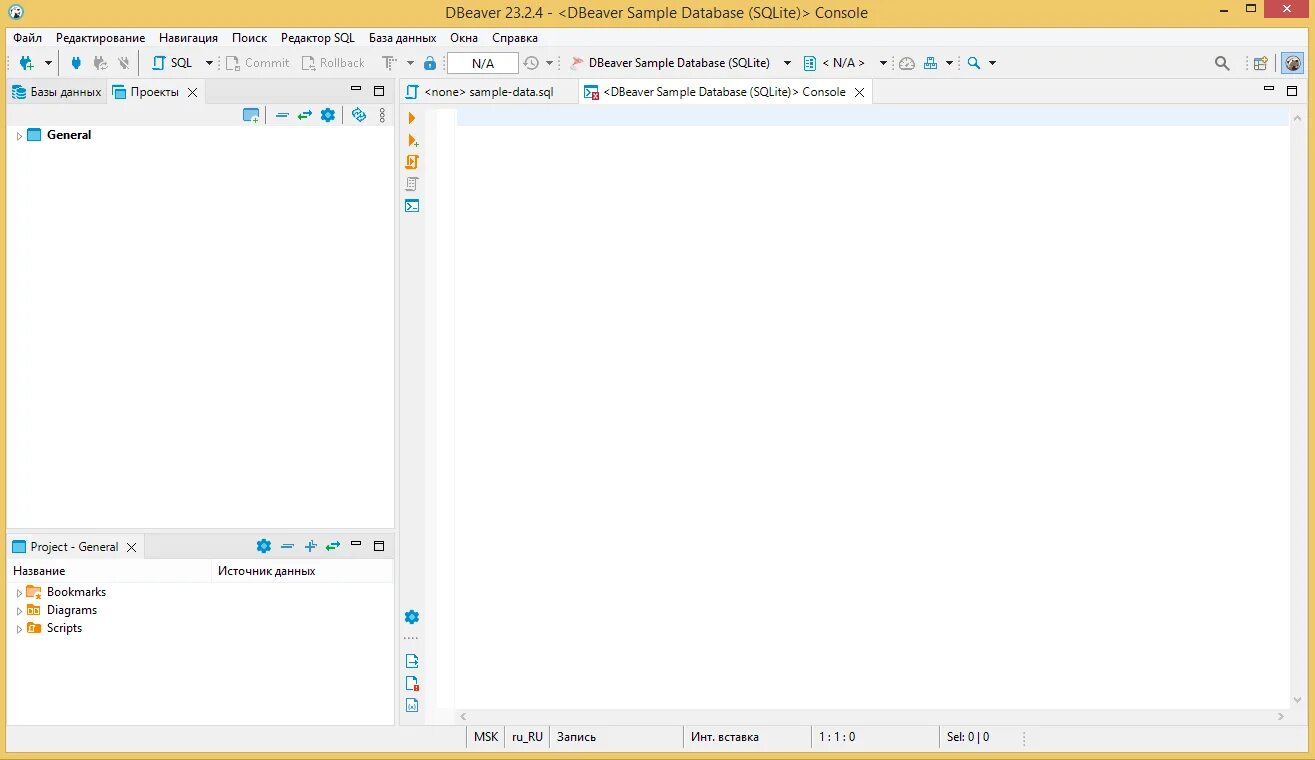Toggle link with editor in Проекты panel

(x=305, y=115)
